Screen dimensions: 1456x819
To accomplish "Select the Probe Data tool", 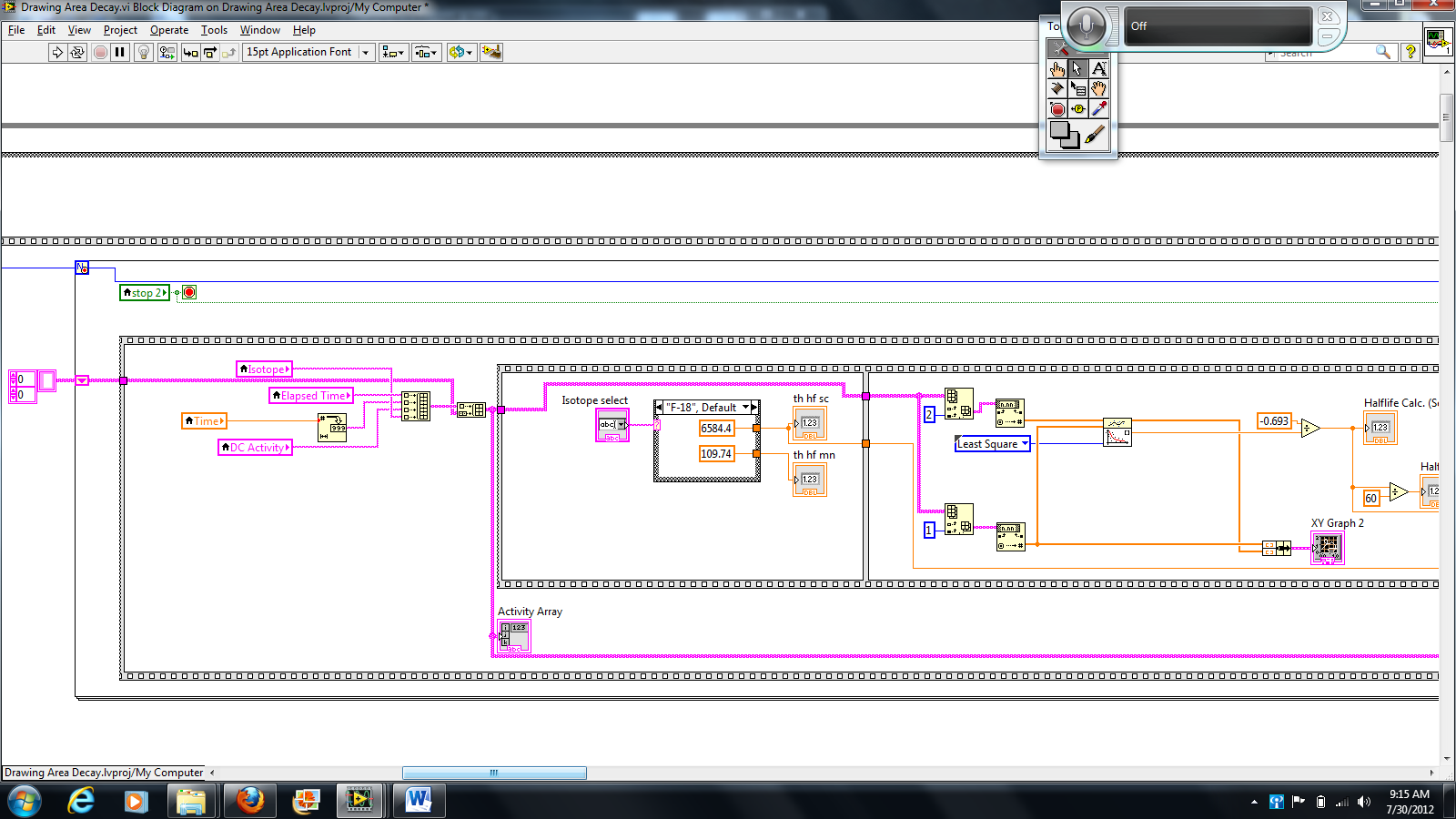I will tap(1077, 109).
